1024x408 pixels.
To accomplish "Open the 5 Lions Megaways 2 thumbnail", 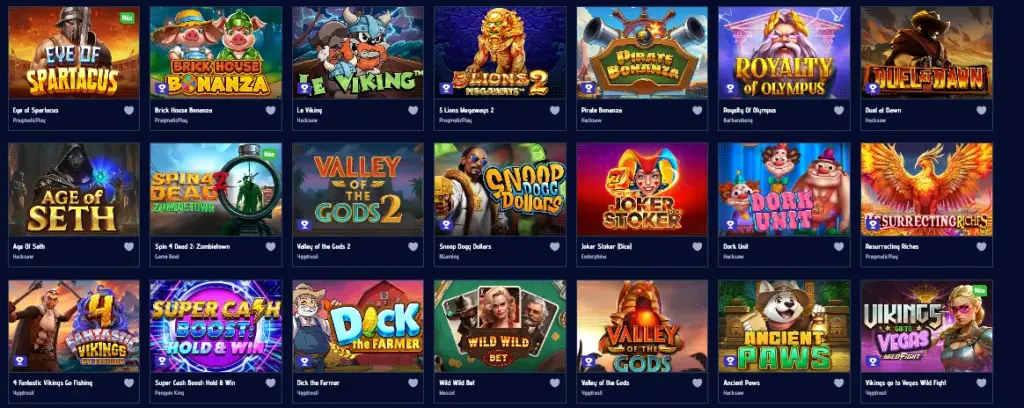I will pos(500,53).
